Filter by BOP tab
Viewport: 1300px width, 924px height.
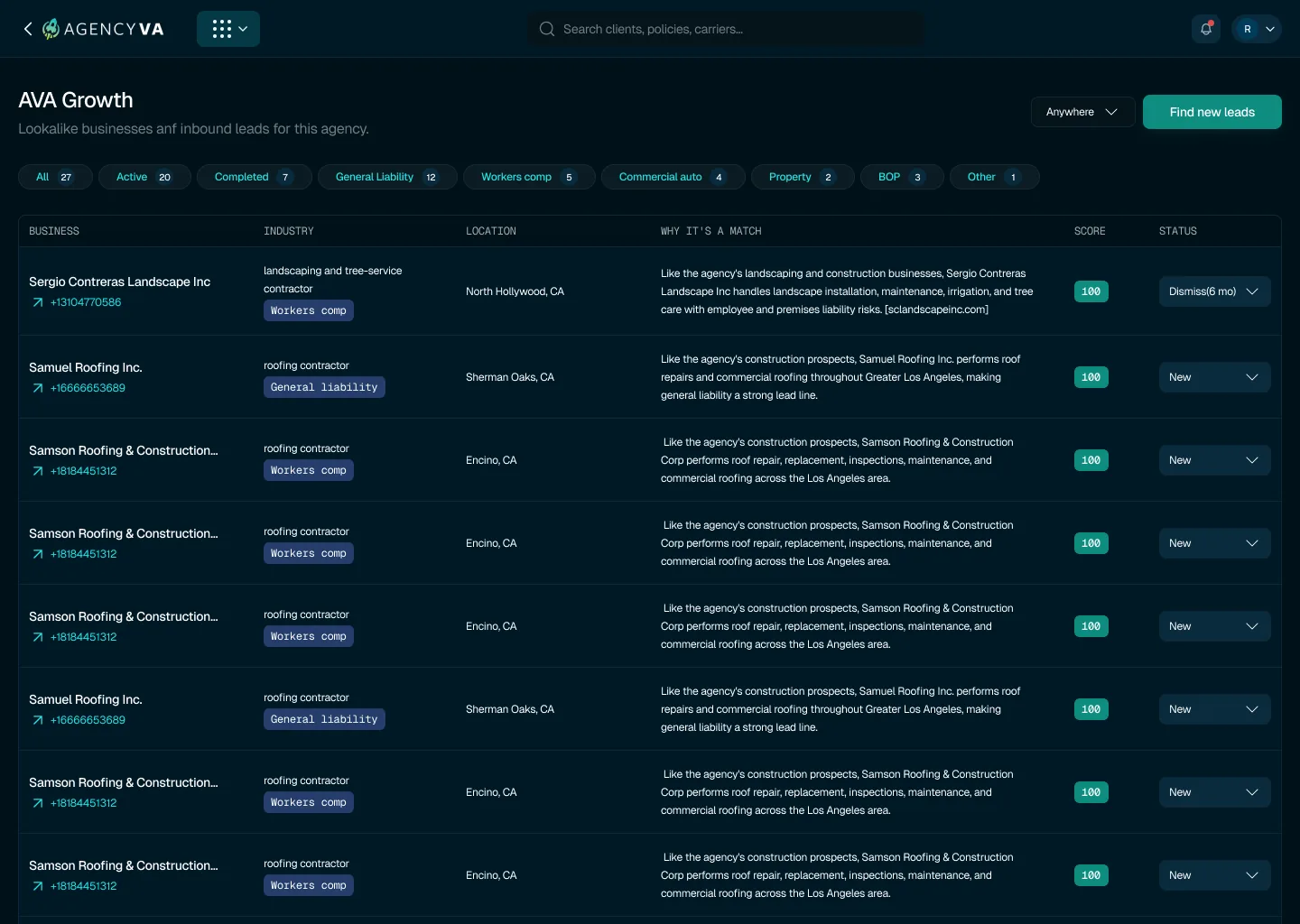click(x=902, y=177)
